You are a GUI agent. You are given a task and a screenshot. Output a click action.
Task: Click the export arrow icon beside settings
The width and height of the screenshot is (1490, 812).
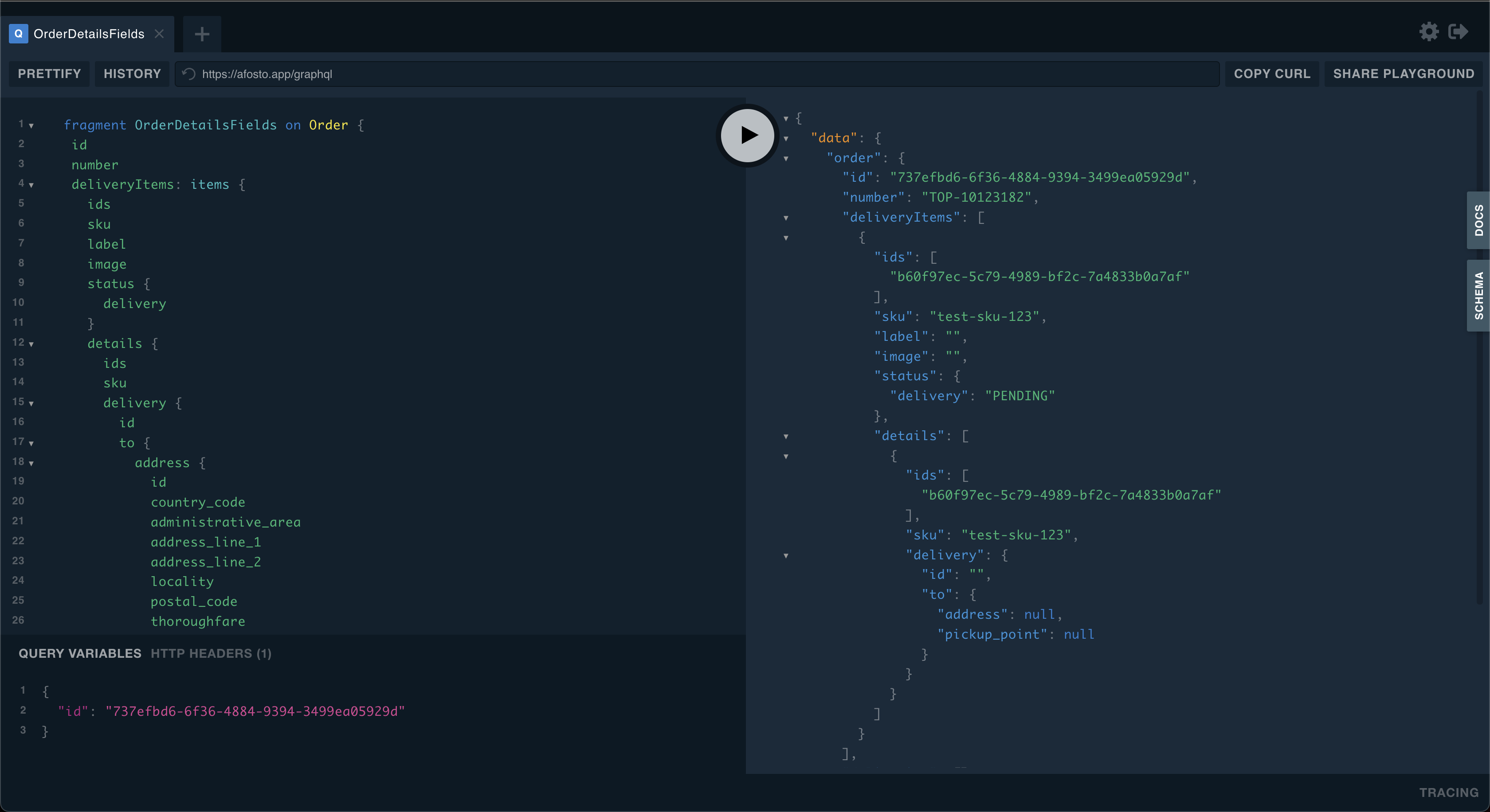(1458, 32)
